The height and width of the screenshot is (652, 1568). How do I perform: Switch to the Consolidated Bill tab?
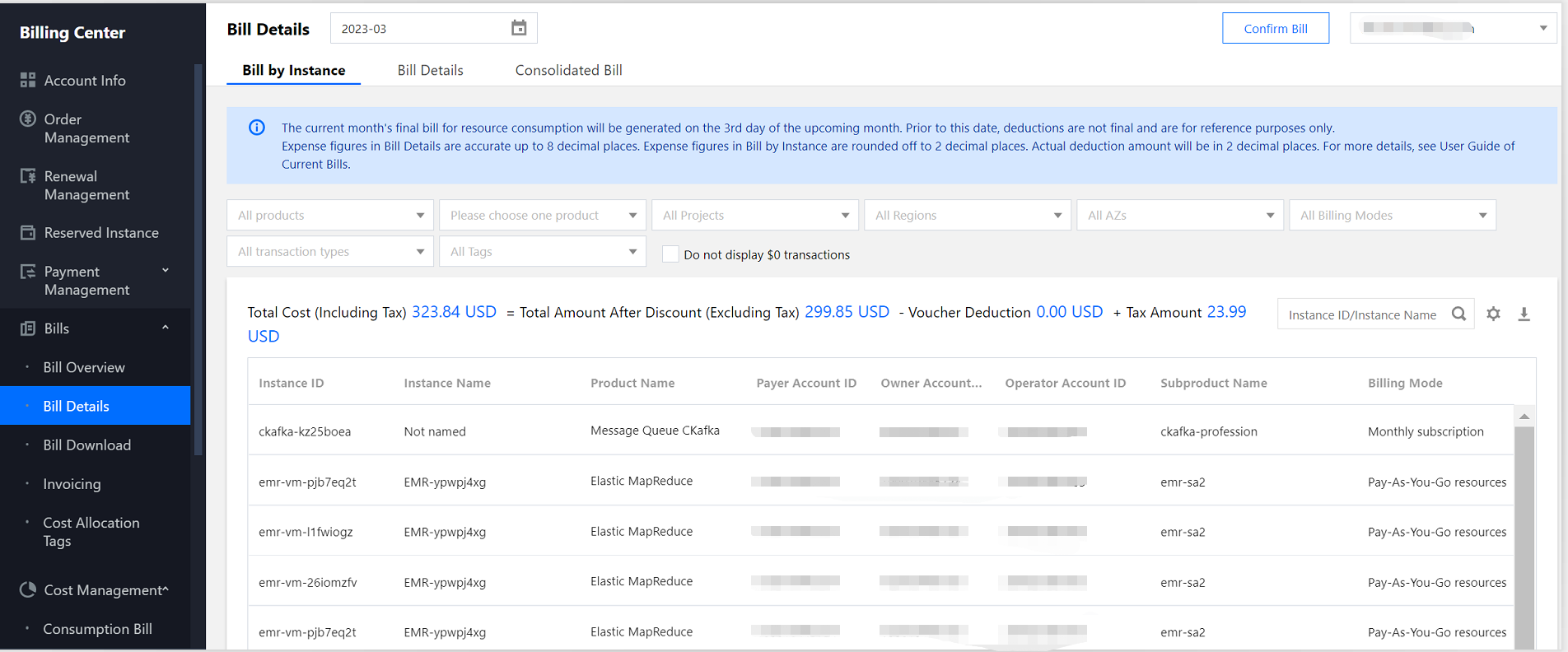pyautogui.click(x=568, y=71)
